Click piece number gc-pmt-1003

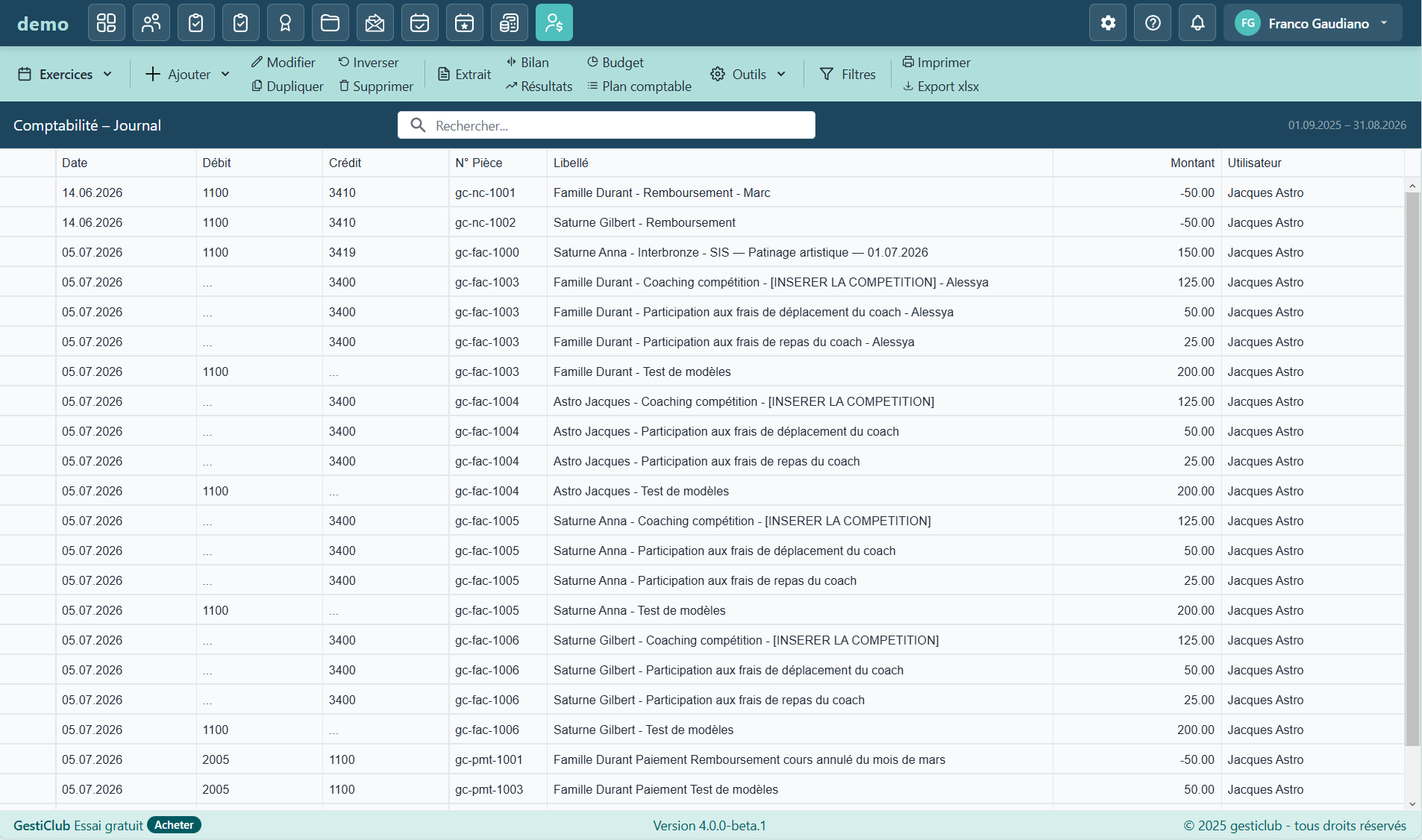click(x=489, y=789)
